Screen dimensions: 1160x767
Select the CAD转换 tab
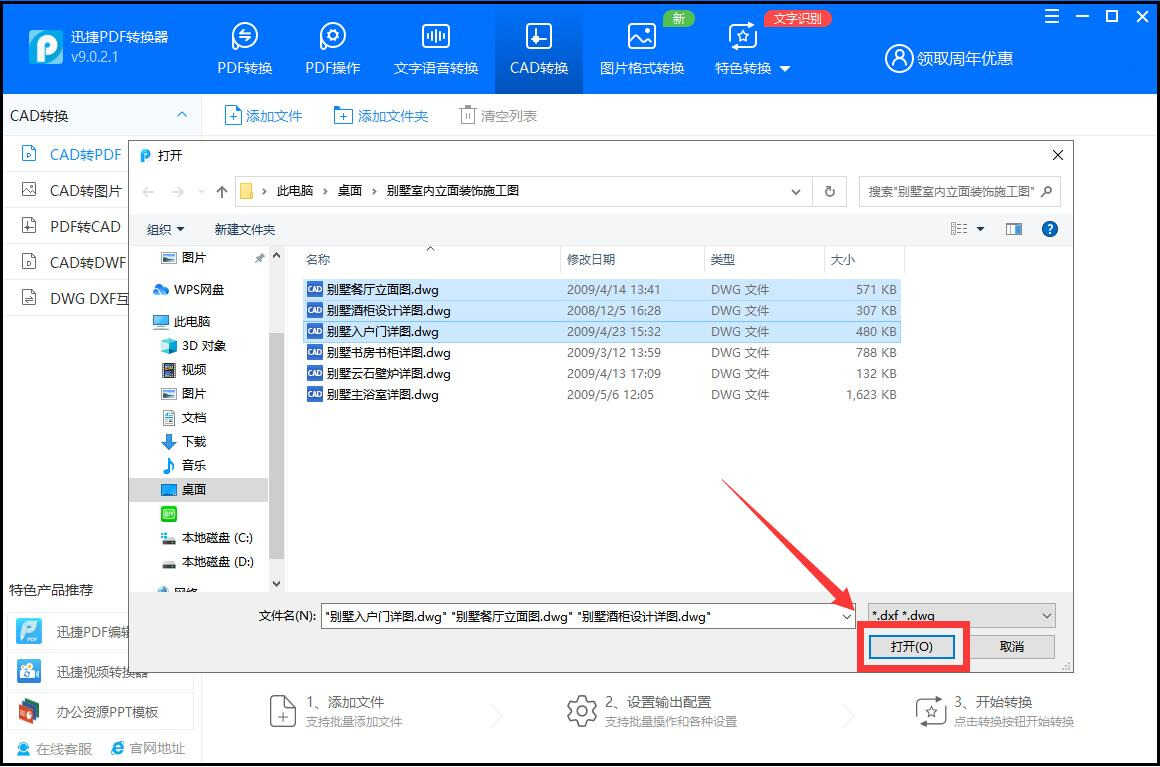[539, 49]
